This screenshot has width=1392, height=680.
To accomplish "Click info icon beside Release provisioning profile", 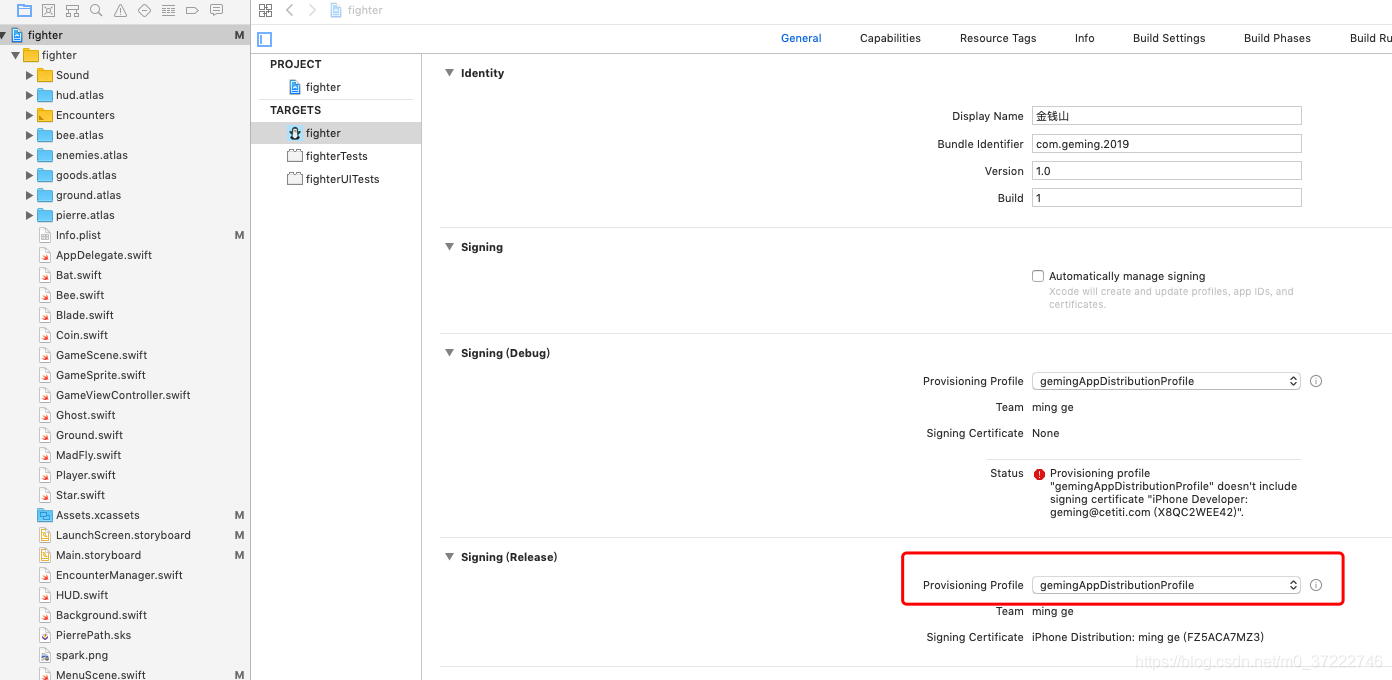I will [x=1316, y=585].
